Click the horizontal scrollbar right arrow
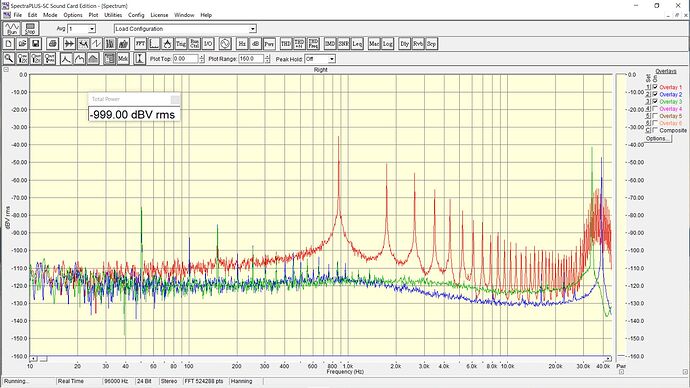This screenshot has width=690, height=388. (609, 359)
